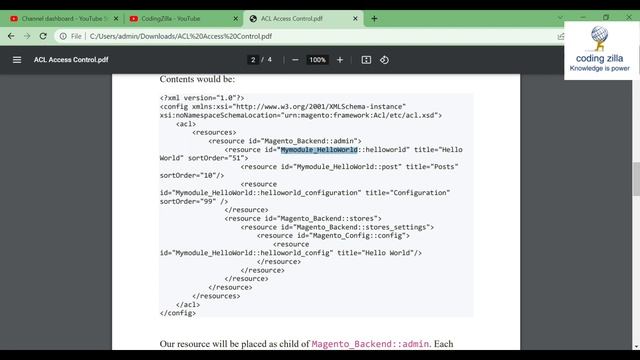Click the <?xml version="1.0"?> line

tap(202, 98)
